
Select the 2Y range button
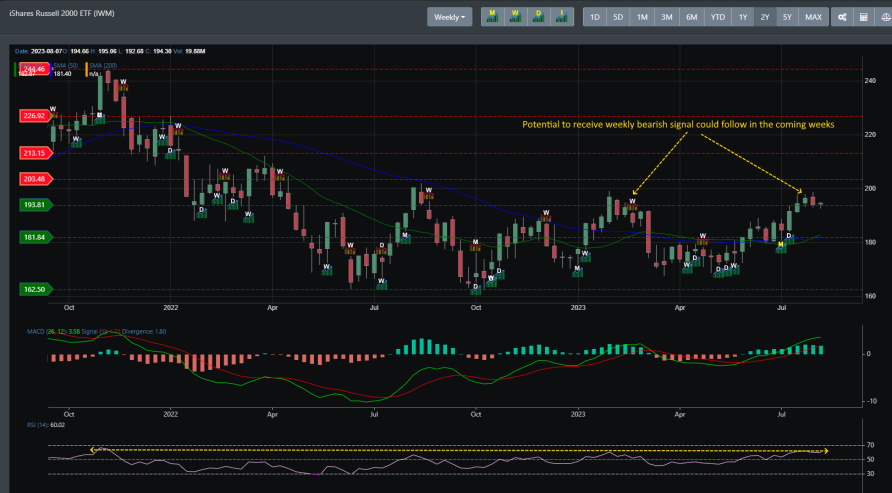tap(765, 17)
